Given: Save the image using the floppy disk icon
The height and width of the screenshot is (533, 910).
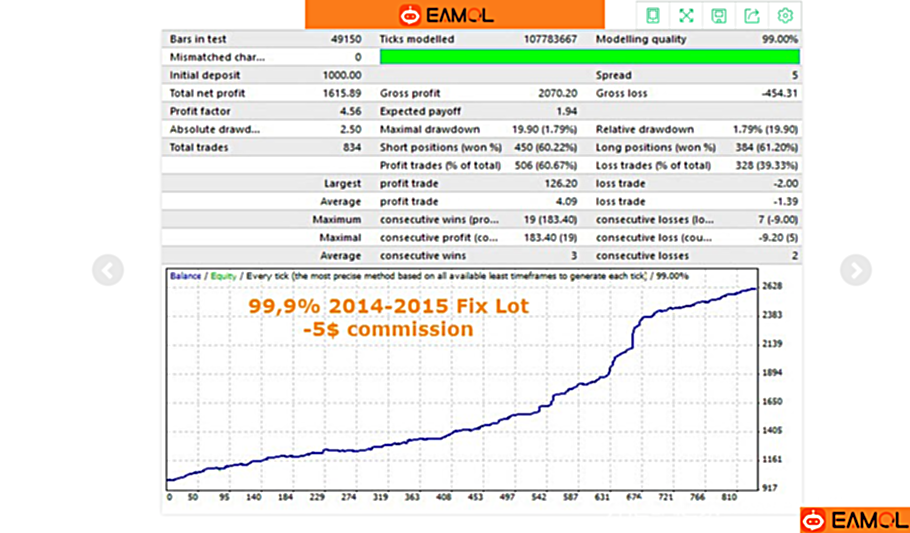Looking at the screenshot, I should (x=719, y=15).
